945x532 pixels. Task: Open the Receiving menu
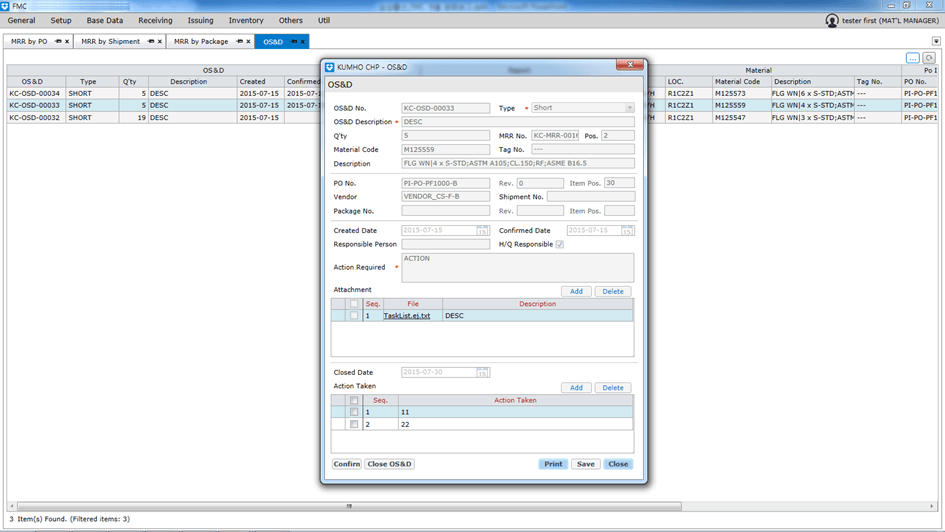pyautogui.click(x=155, y=20)
